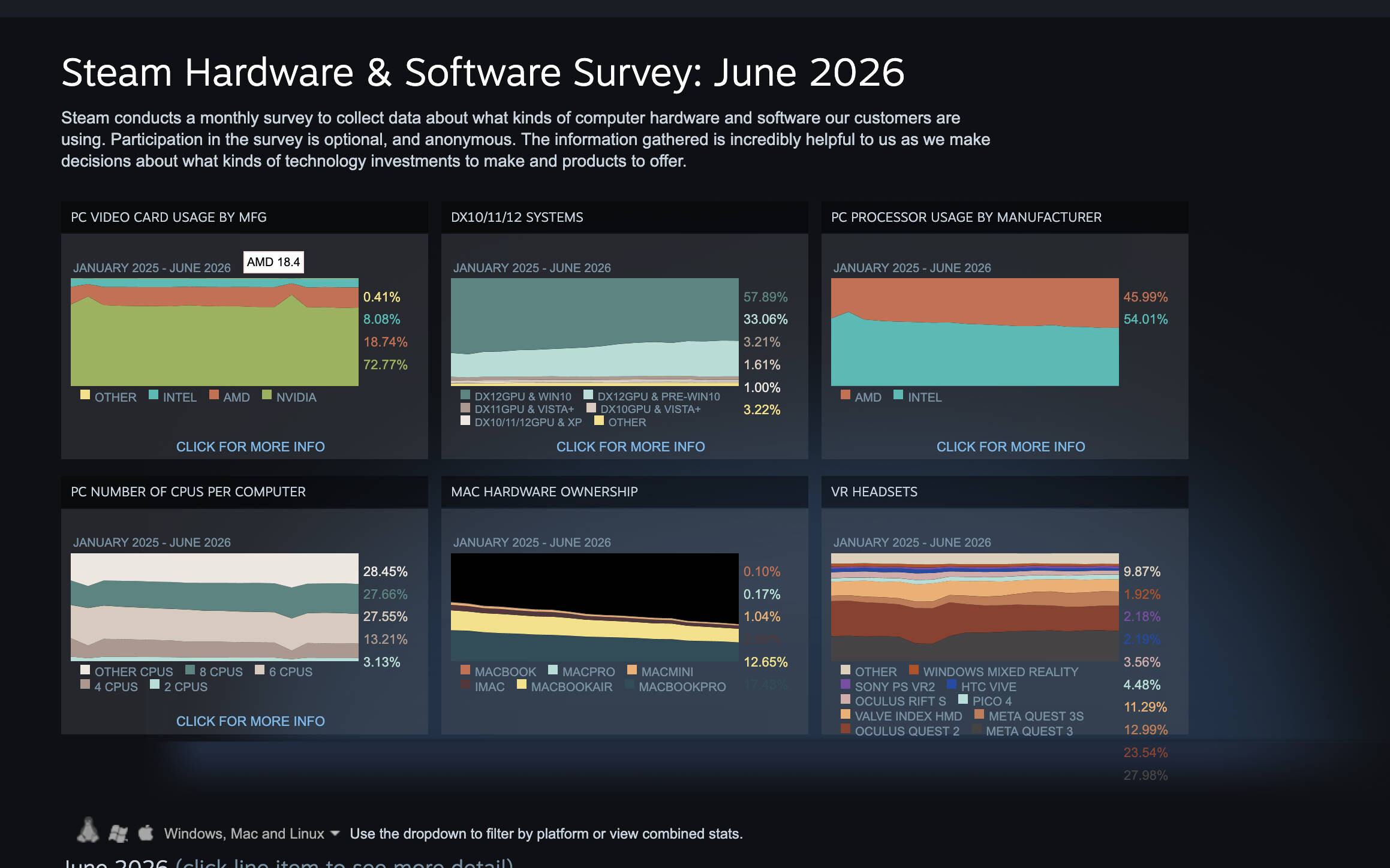Click the META QUEST 3S legend swatch
1390x868 pixels.
[979, 714]
